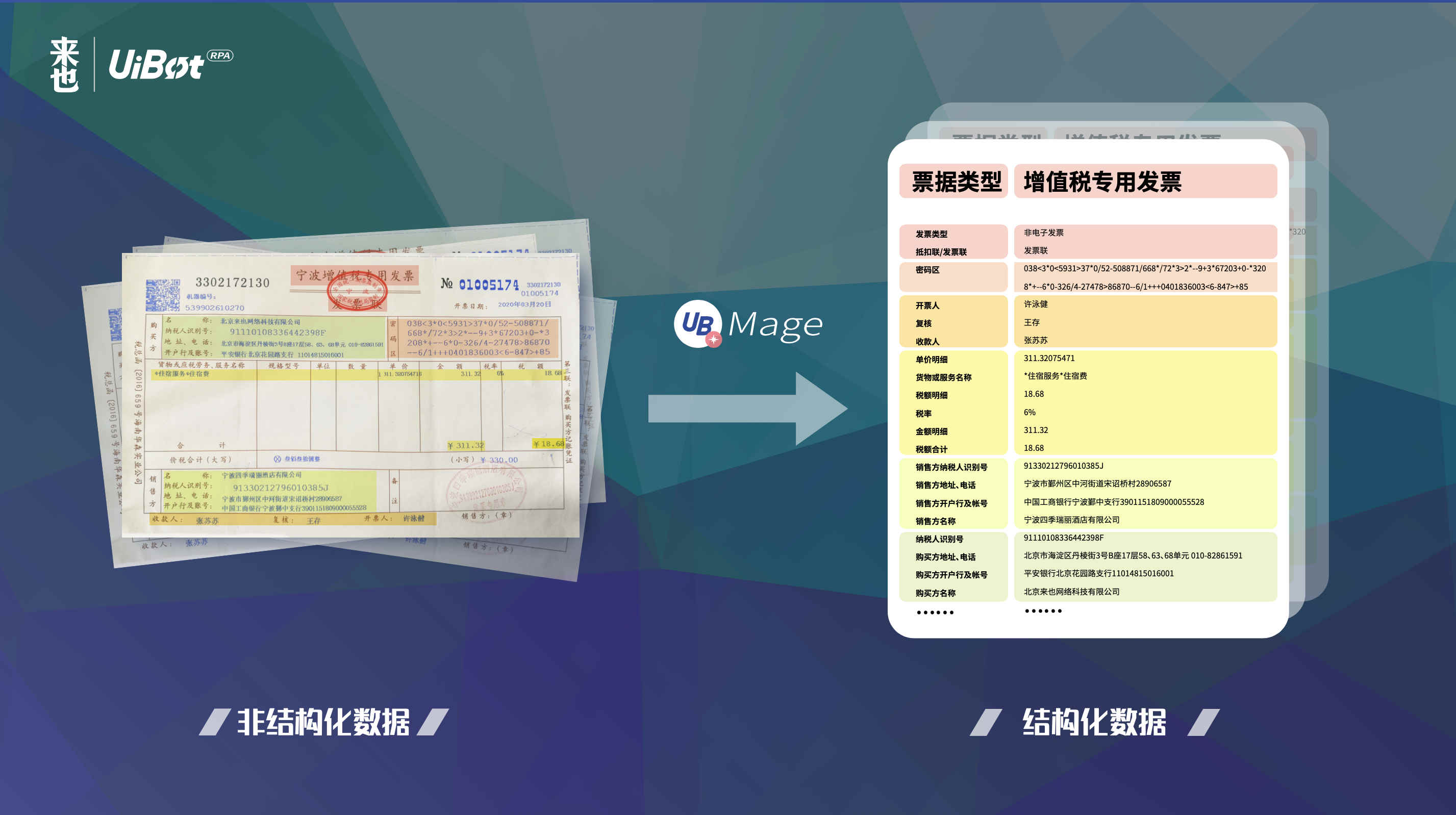Click the 购买方名称 value 北京来也网络科技有限公司
1456x815 pixels.
[1071, 591]
